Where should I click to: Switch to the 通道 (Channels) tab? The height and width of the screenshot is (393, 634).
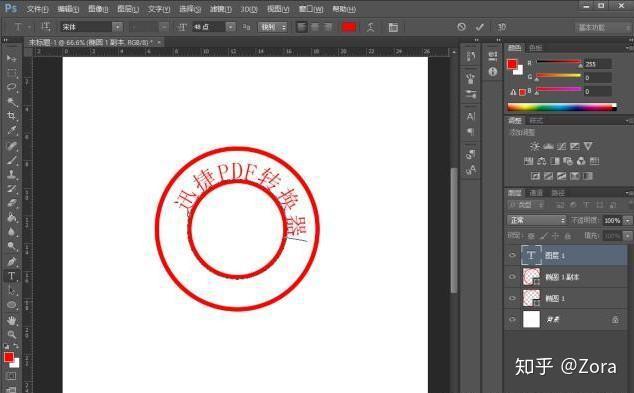[536, 193]
